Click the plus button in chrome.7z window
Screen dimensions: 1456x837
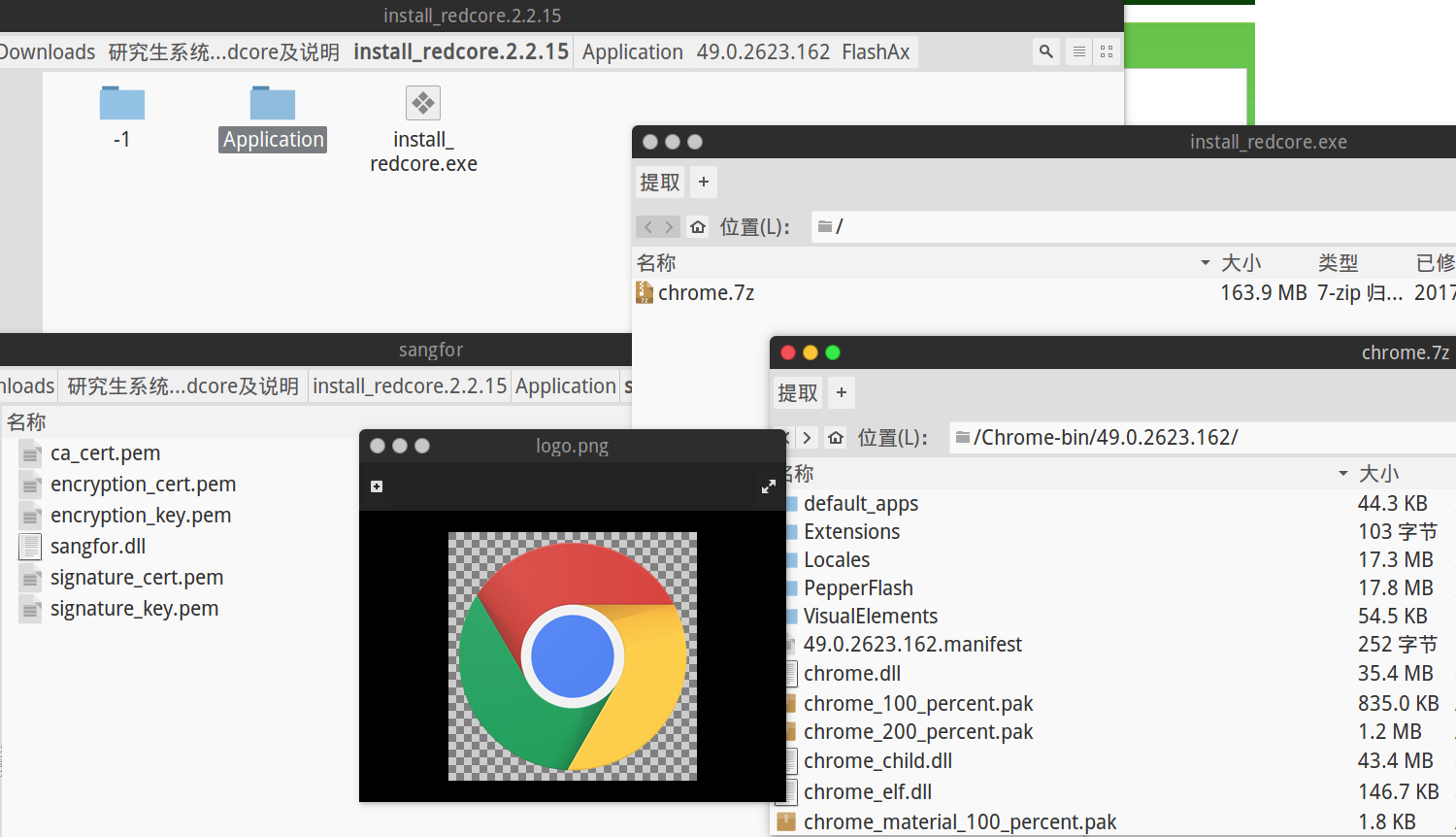tap(842, 393)
